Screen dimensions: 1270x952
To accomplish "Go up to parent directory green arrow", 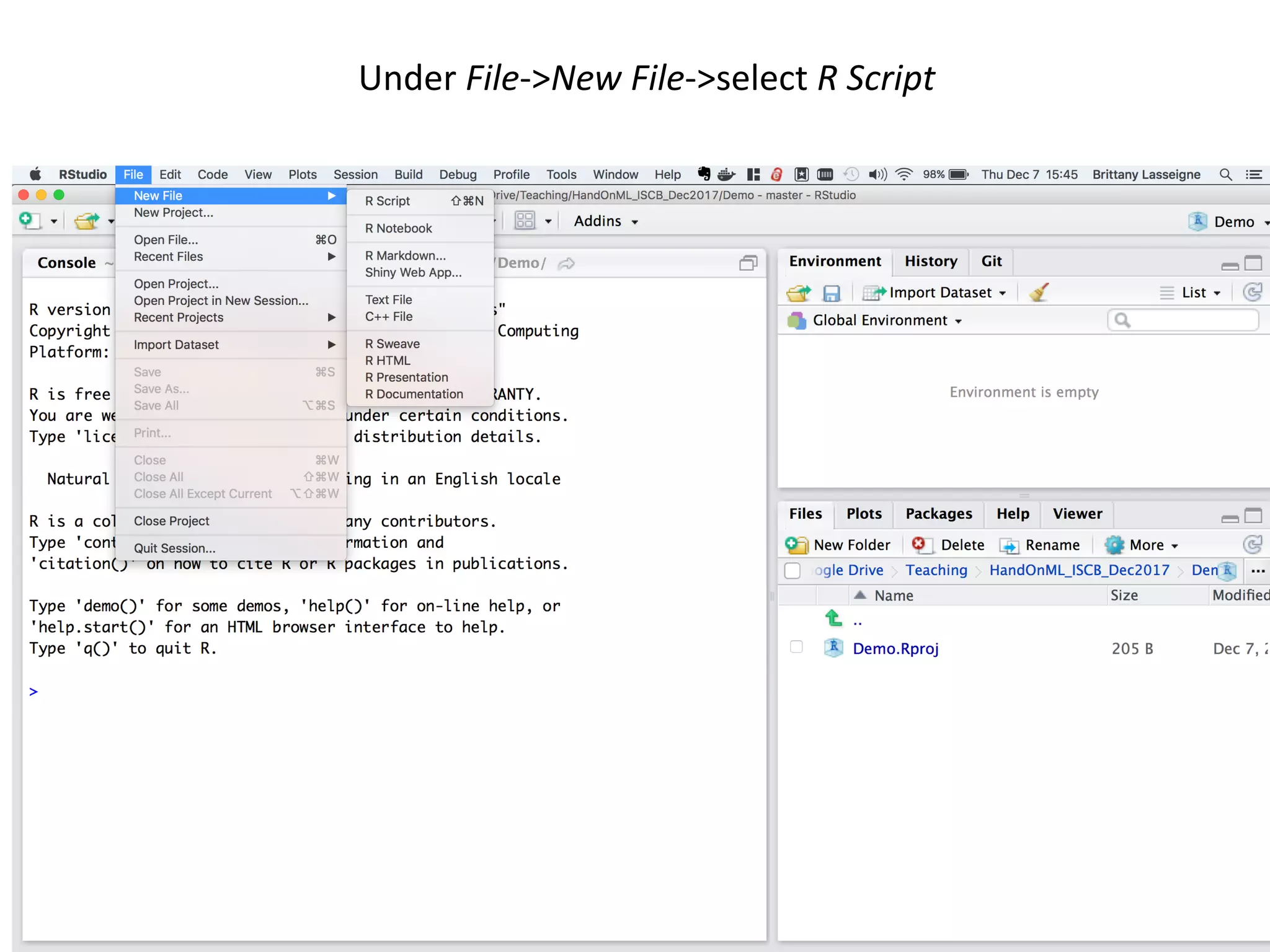I will 833,617.
